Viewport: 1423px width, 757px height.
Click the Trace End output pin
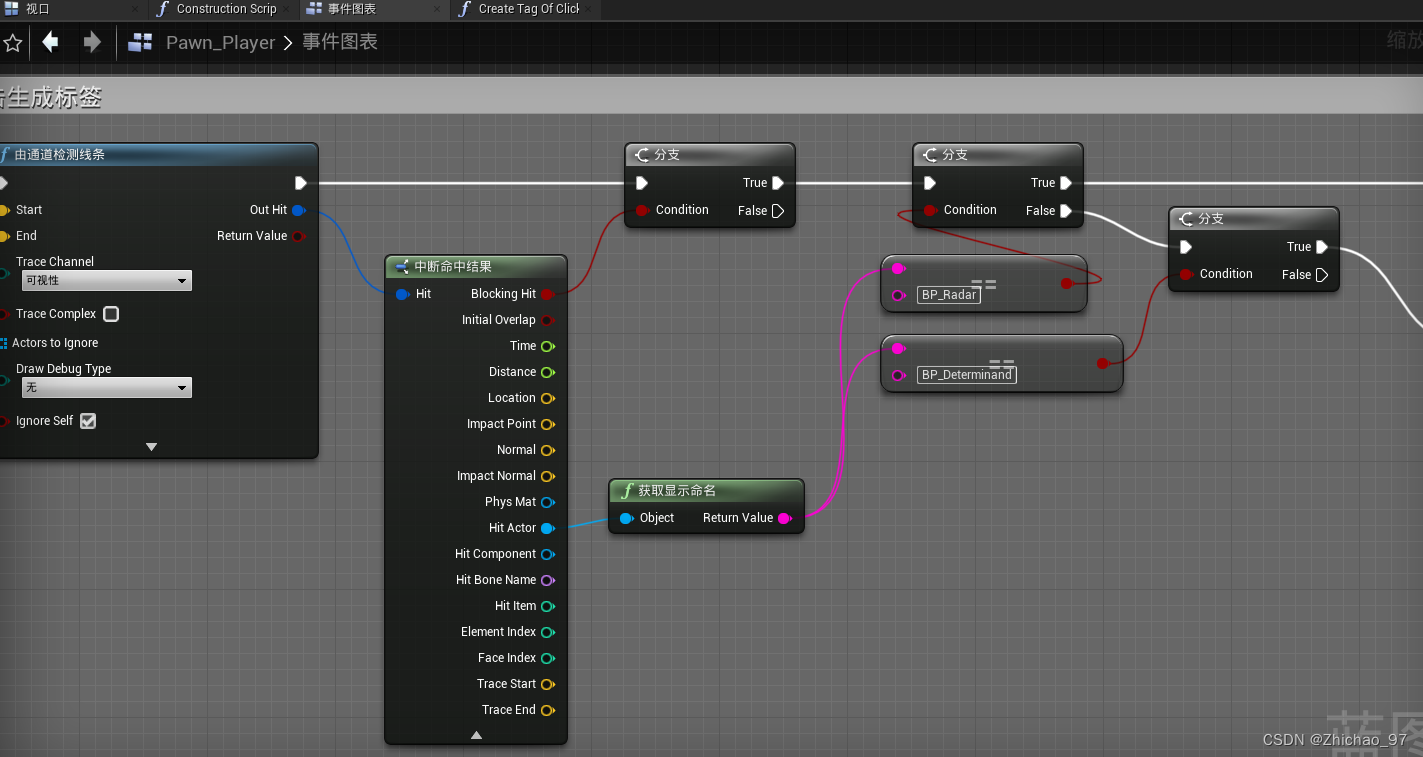[x=548, y=710]
